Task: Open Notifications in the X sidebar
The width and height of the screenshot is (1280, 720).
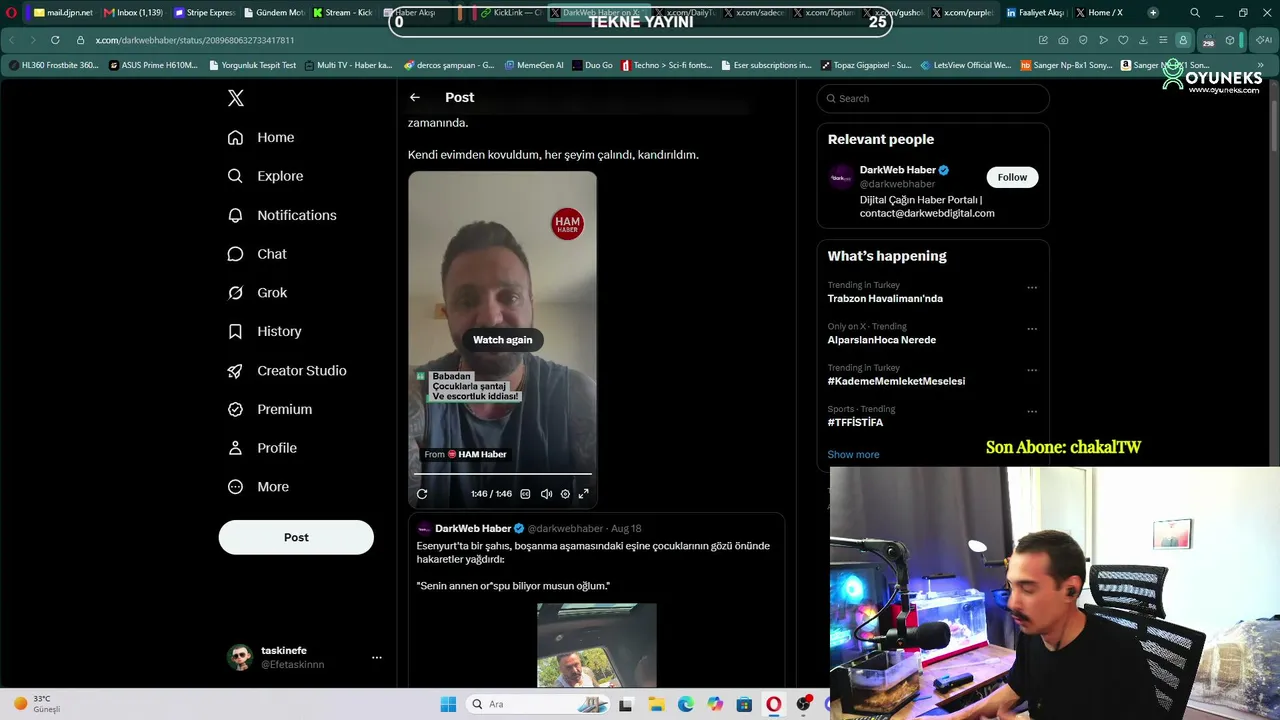Action: [x=282, y=215]
